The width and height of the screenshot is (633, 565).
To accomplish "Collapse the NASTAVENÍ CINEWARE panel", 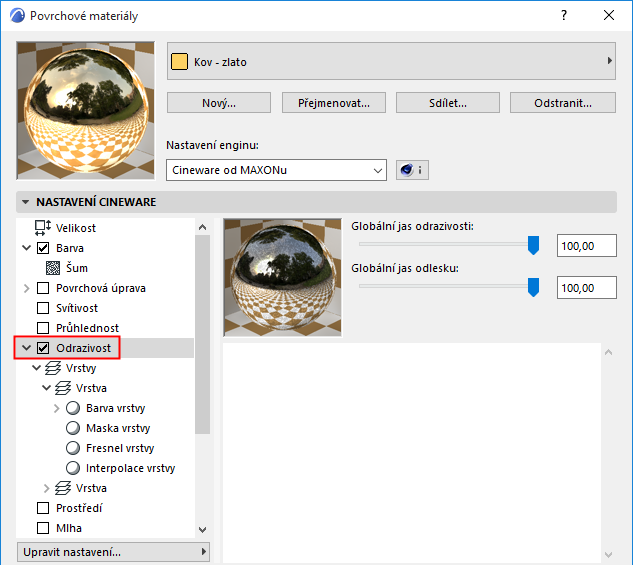I will click(x=26, y=202).
